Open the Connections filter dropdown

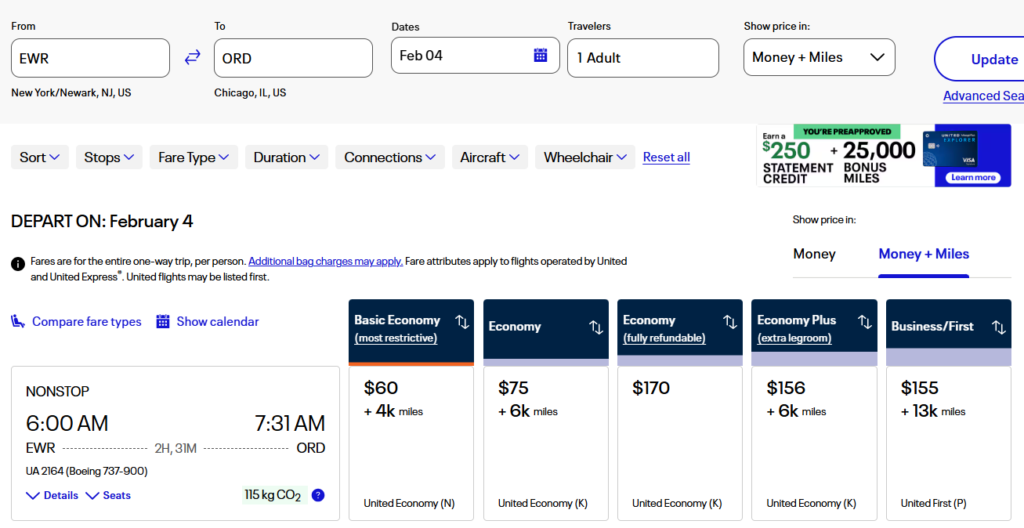click(x=390, y=157)
